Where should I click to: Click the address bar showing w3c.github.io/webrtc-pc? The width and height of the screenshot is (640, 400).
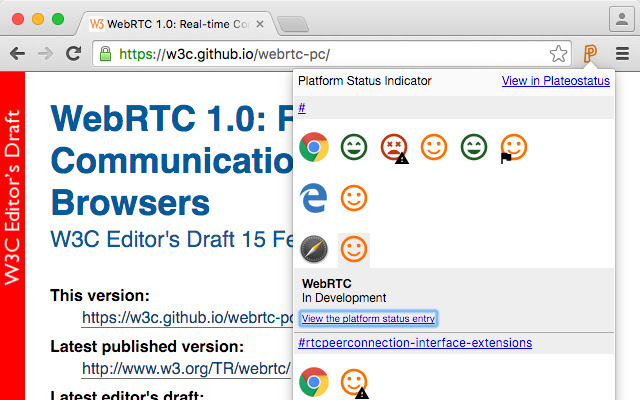(330, 54)
